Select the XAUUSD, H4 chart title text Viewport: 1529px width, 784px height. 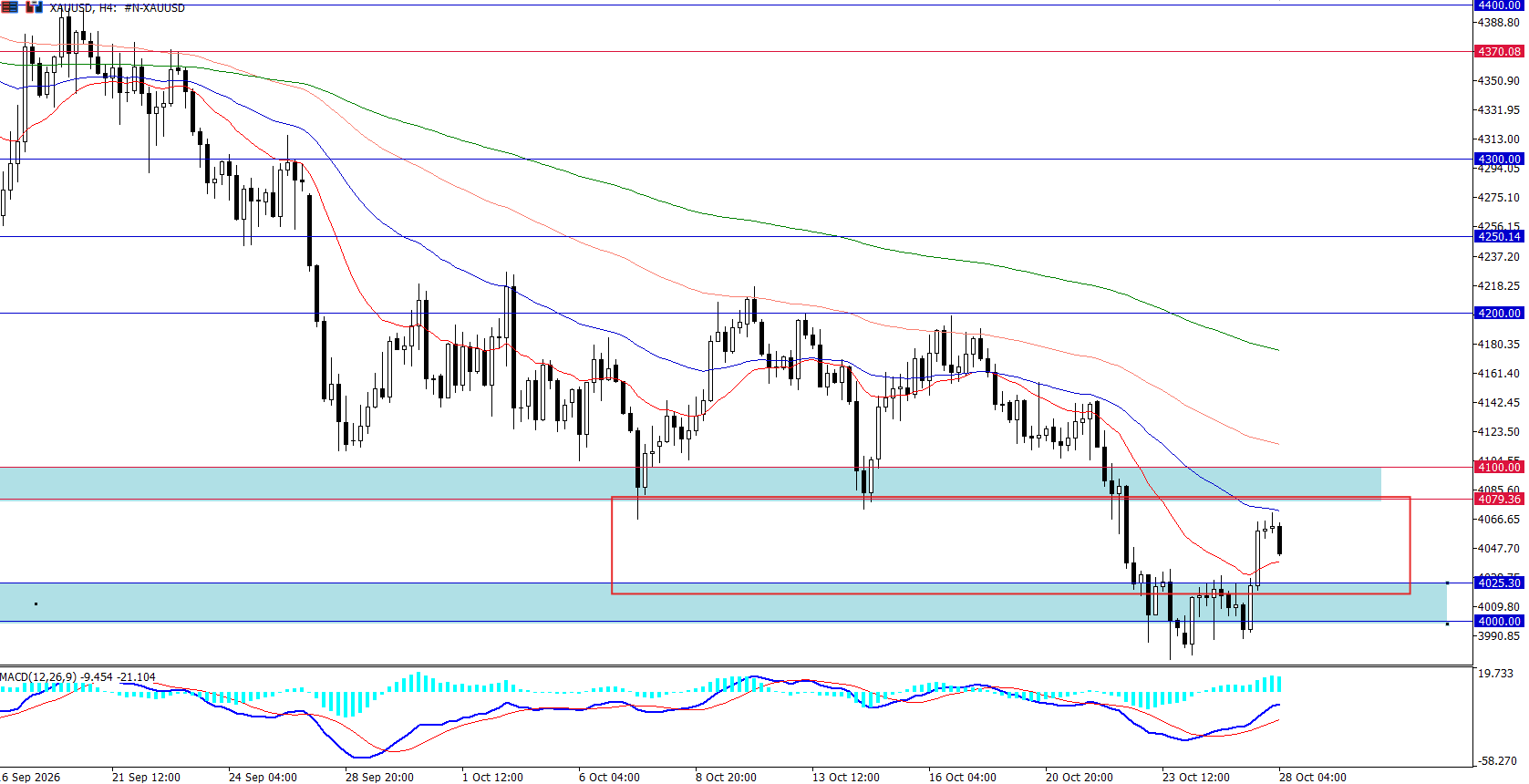pos(83,8)
